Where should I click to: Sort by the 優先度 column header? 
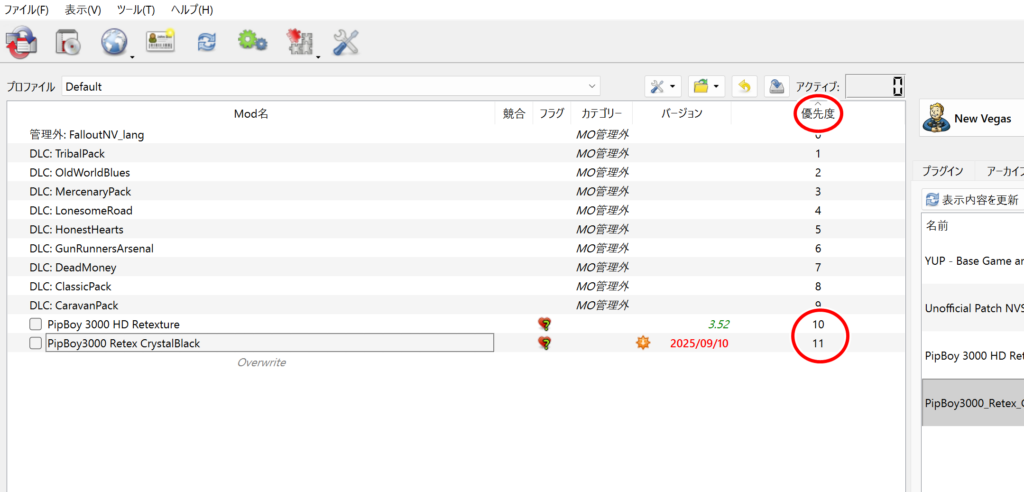818,114
